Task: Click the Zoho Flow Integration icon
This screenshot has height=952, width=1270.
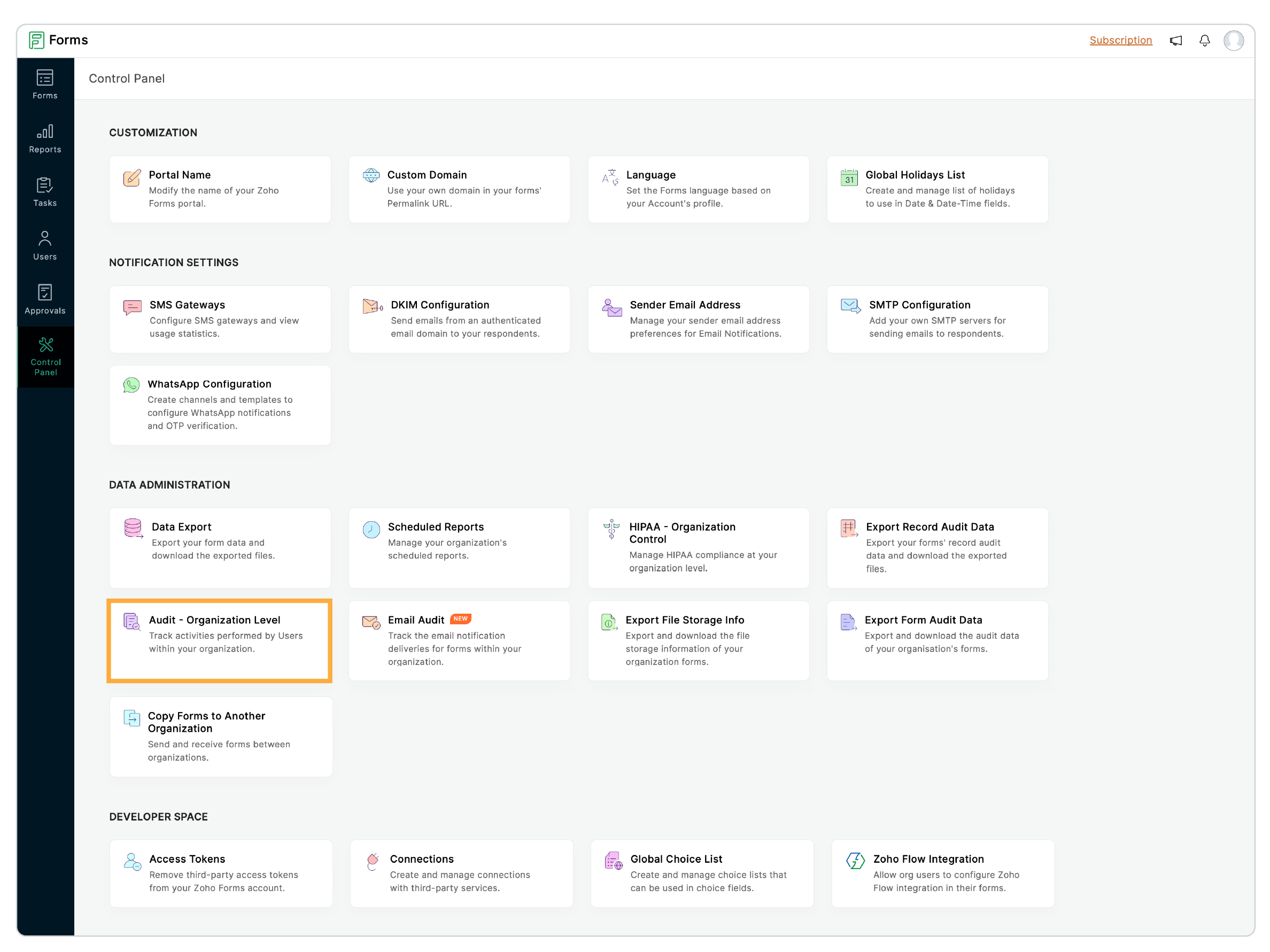Action: pos(855,860)
